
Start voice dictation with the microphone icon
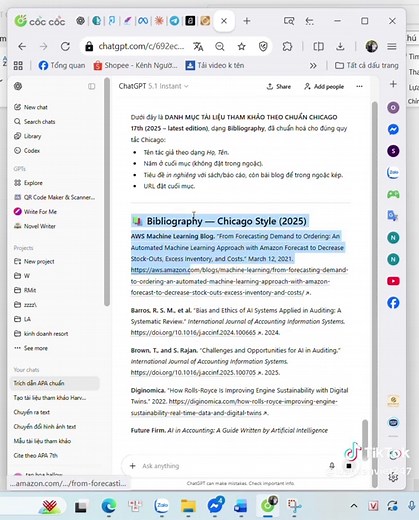coord(332,466)
